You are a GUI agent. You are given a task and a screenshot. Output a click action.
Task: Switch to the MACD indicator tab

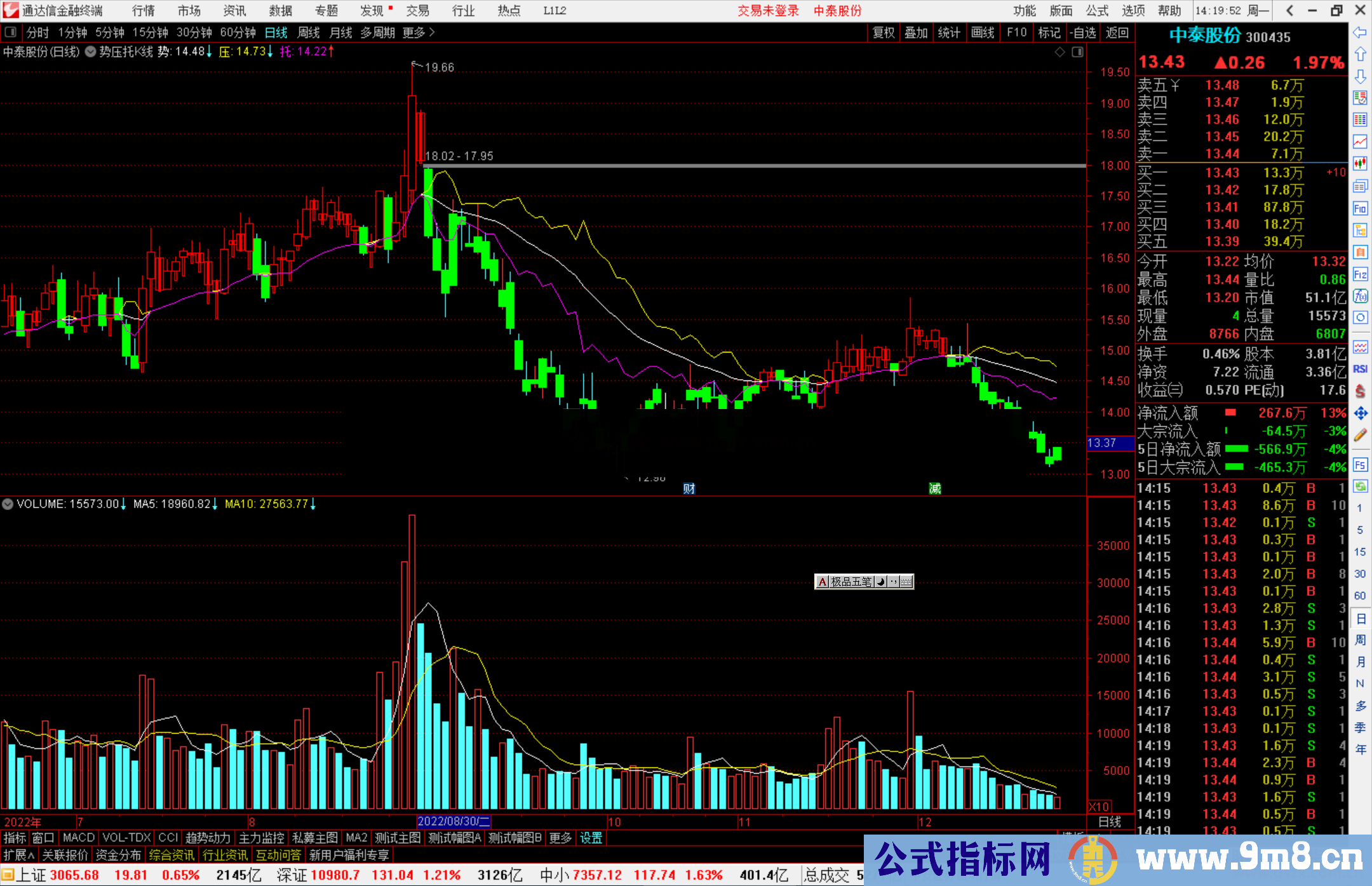(x=78, y=838)
